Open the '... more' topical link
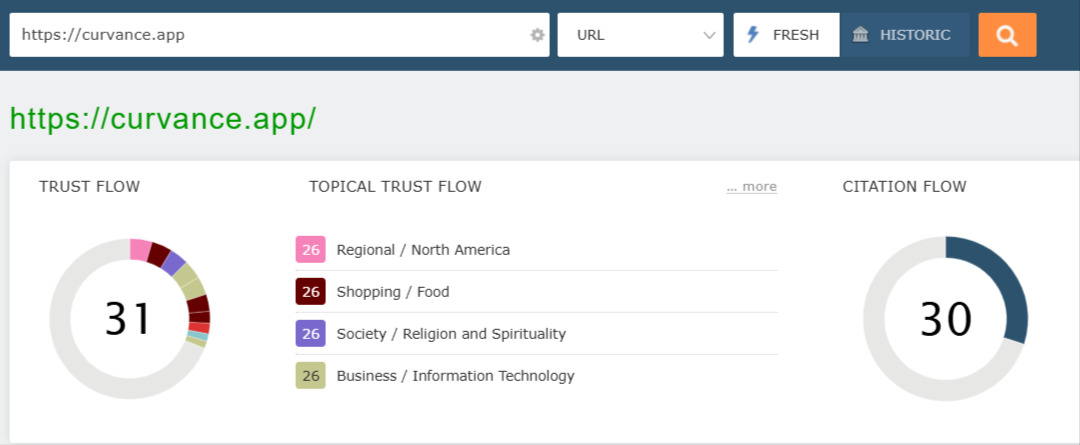The height and width of the screenshot is (445, 1080). point(751,187)
